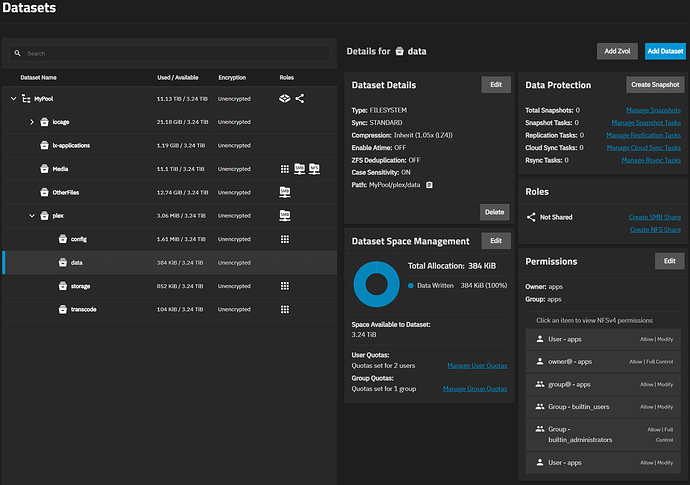Click the storage dataset icon

click(x=63, y=286)
